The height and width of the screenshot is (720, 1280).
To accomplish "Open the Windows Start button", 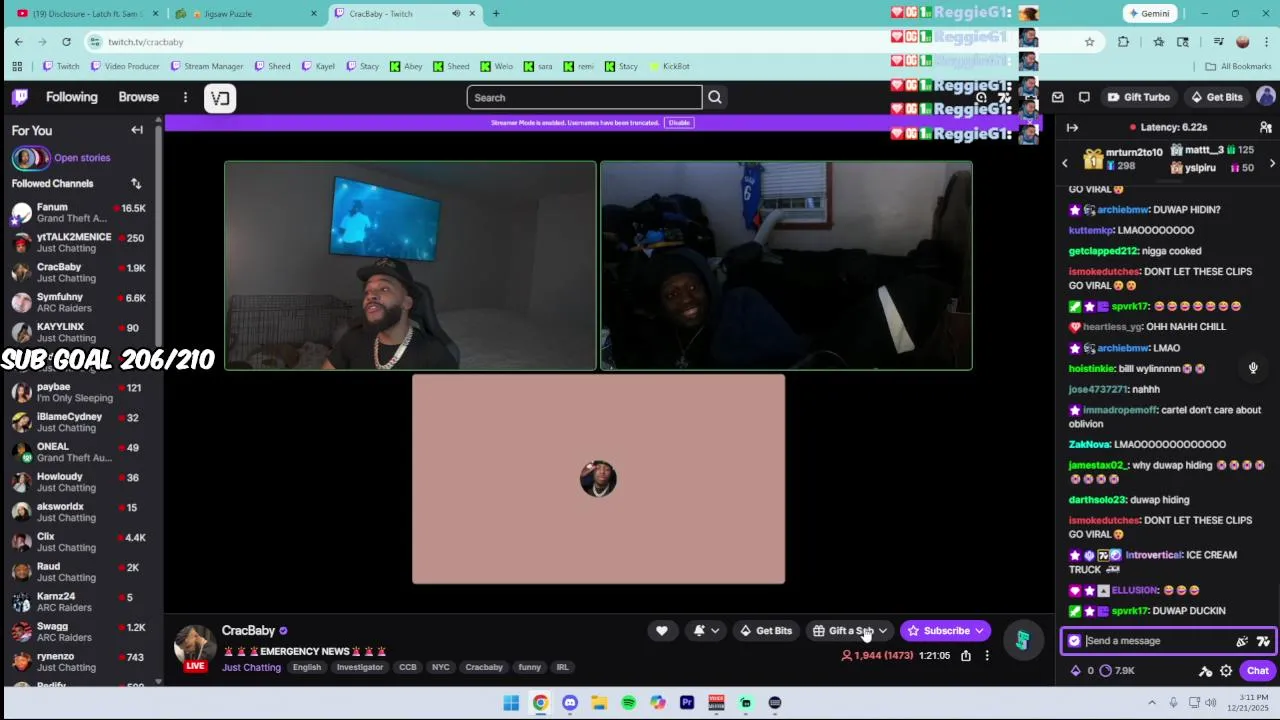I will pyautogui.click(x=511, y=703).
